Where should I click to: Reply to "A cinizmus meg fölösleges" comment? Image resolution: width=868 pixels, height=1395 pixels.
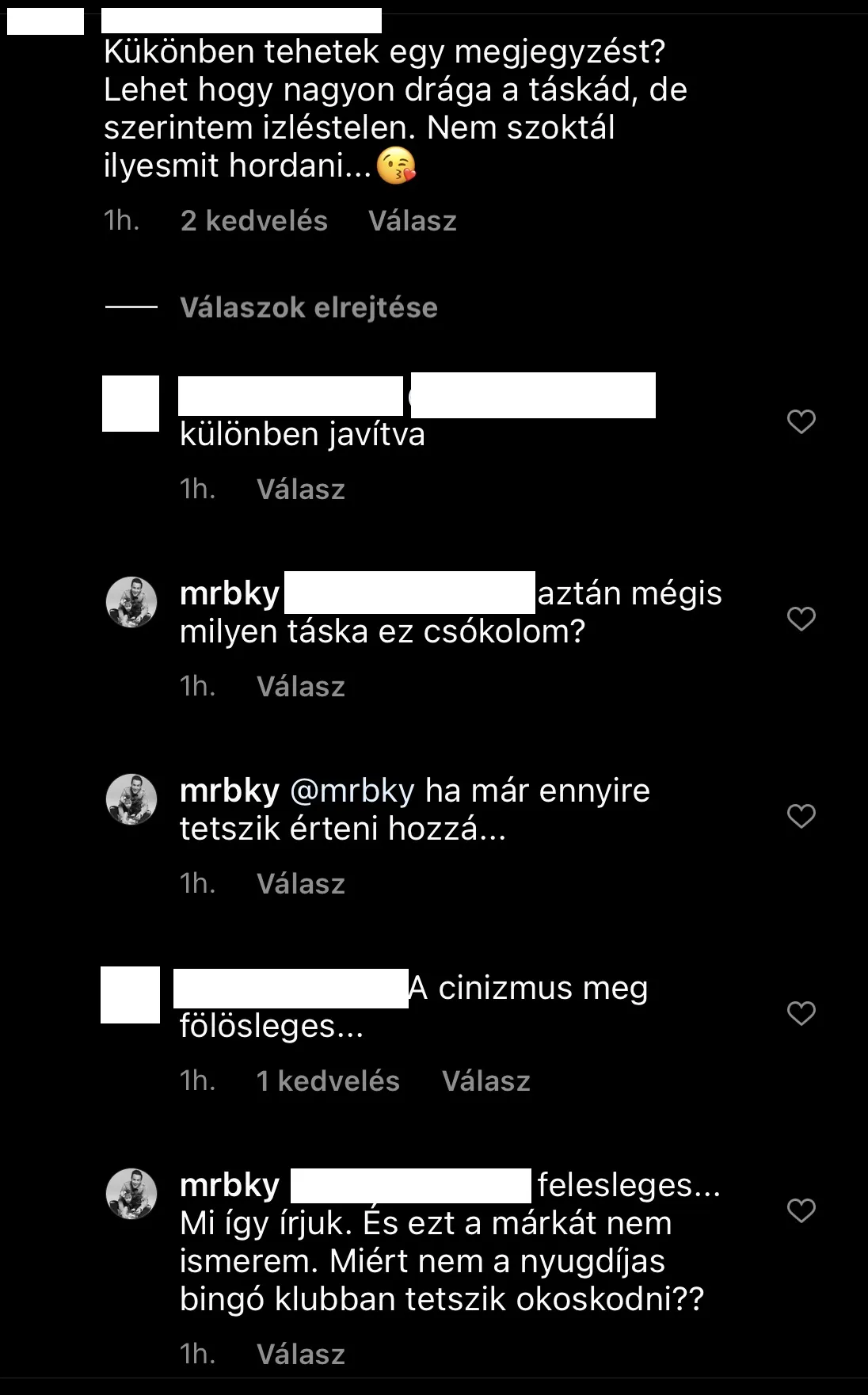(x=486, y=1081)
